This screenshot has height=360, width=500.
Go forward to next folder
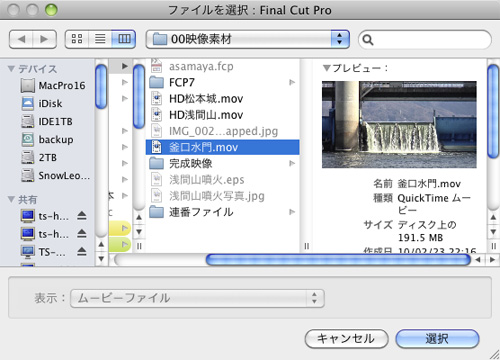pyautogui.click(x=44, y=39)
